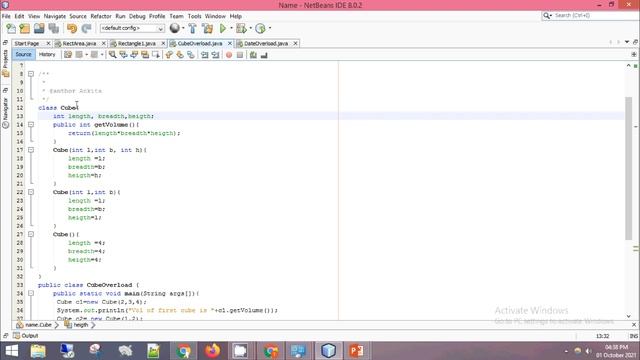Viewport: 640px width, 360px height.
Task: Click the Undo arrow icon
Action: [72, 28]
